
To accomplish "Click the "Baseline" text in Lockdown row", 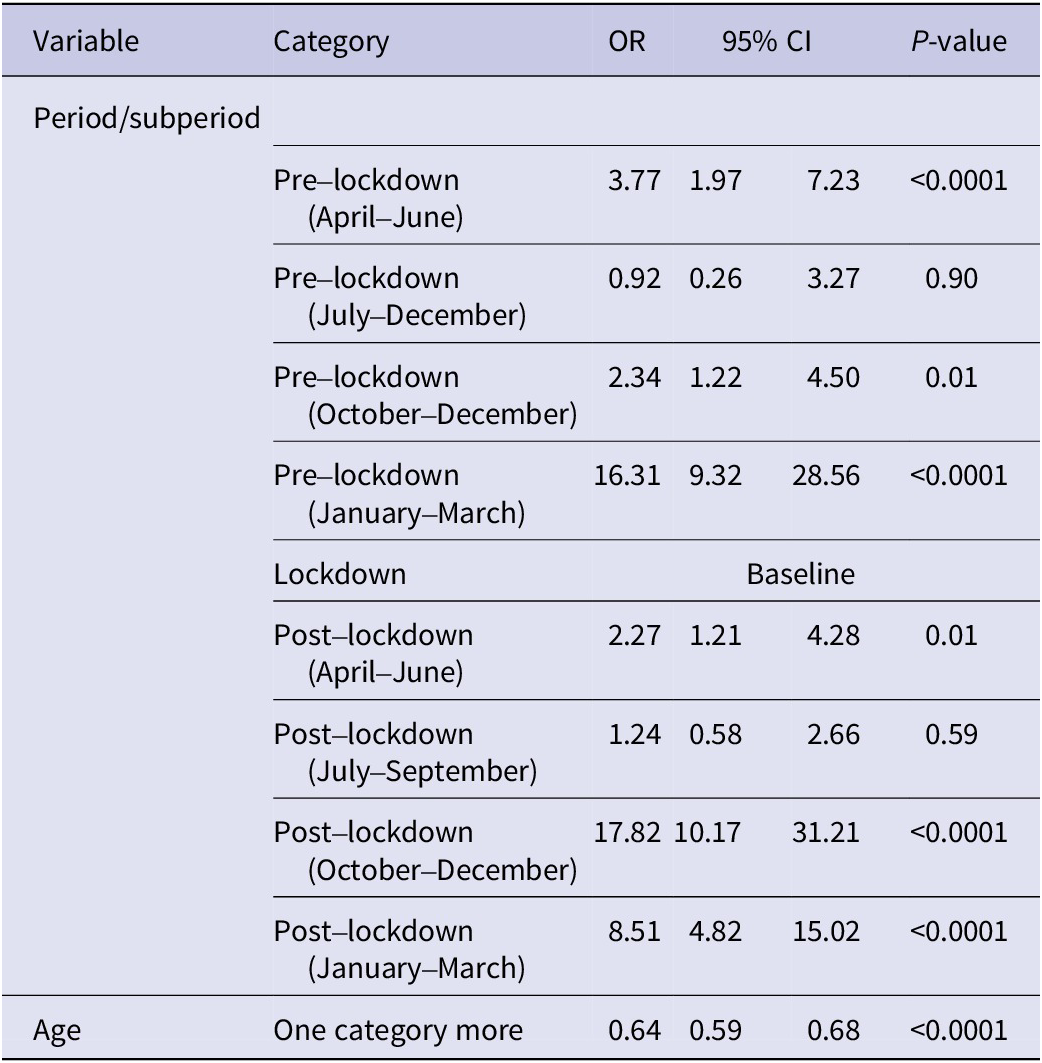I will point(801,574).
